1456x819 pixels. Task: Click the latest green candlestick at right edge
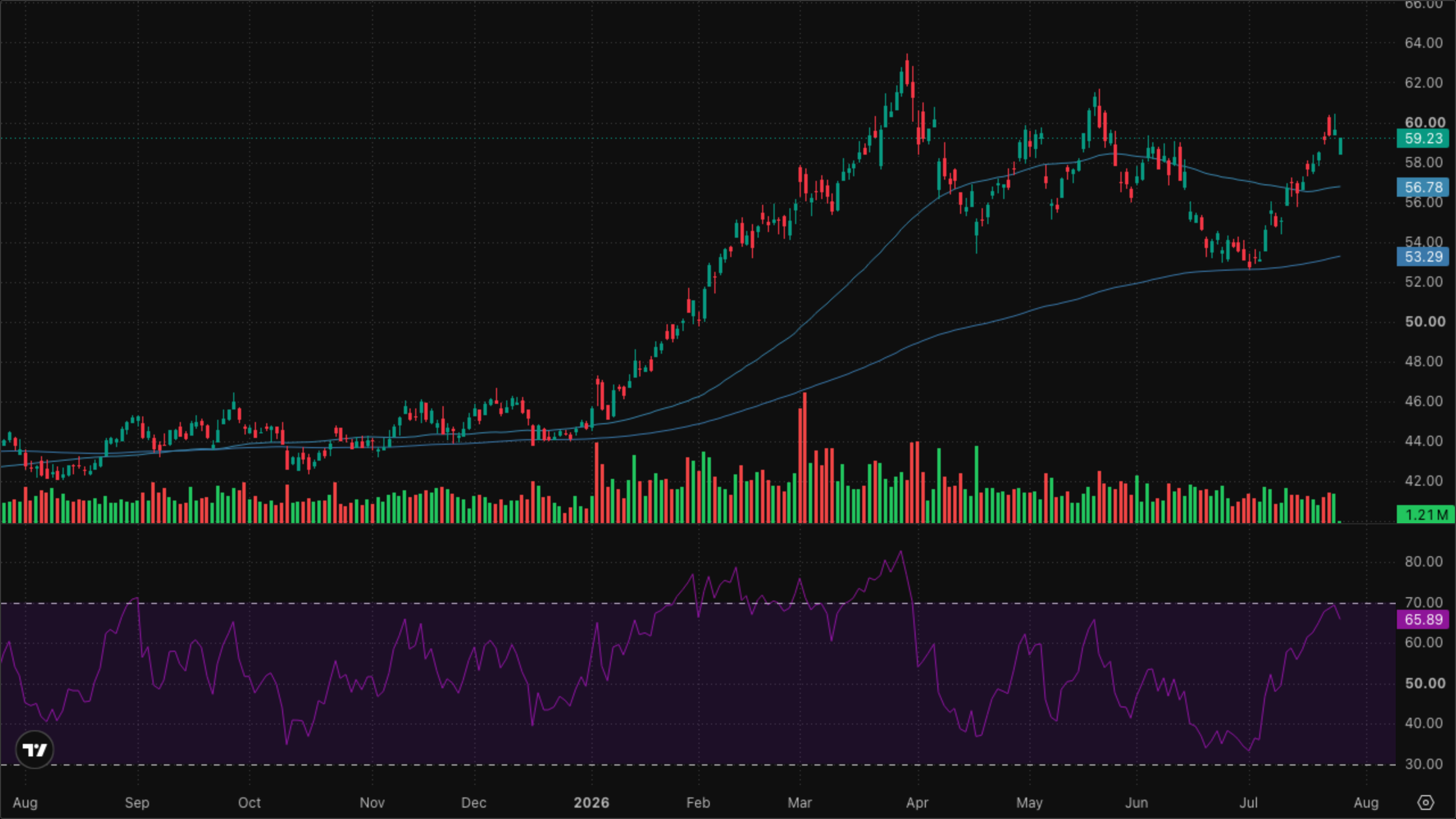coord(1341,146)
